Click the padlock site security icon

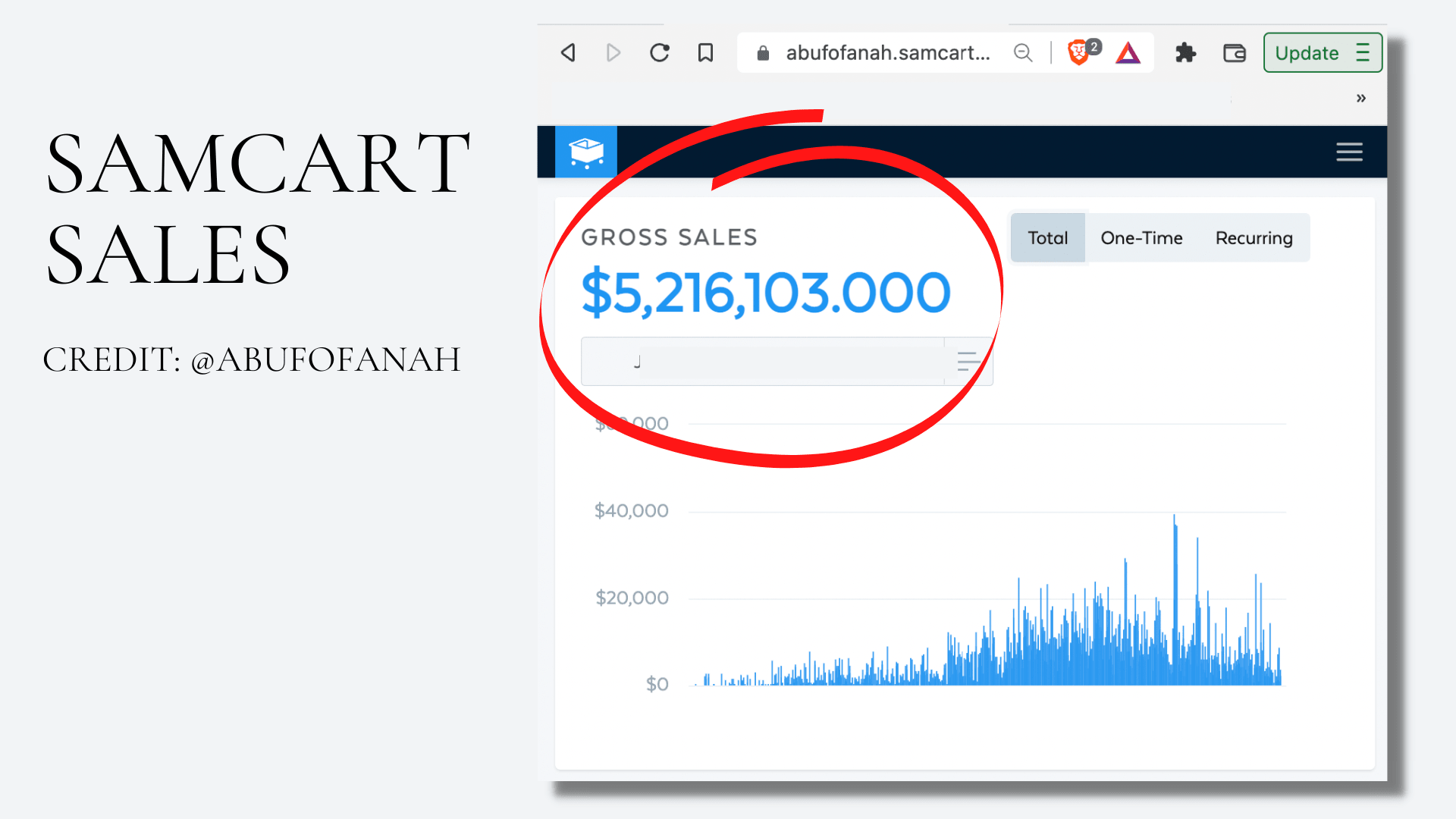point(763,53)
